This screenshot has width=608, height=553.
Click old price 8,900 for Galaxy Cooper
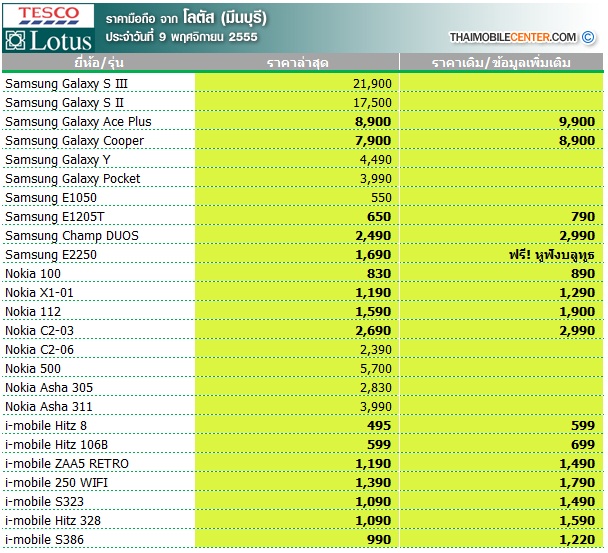pyautogui.click(x=577, y=141)
